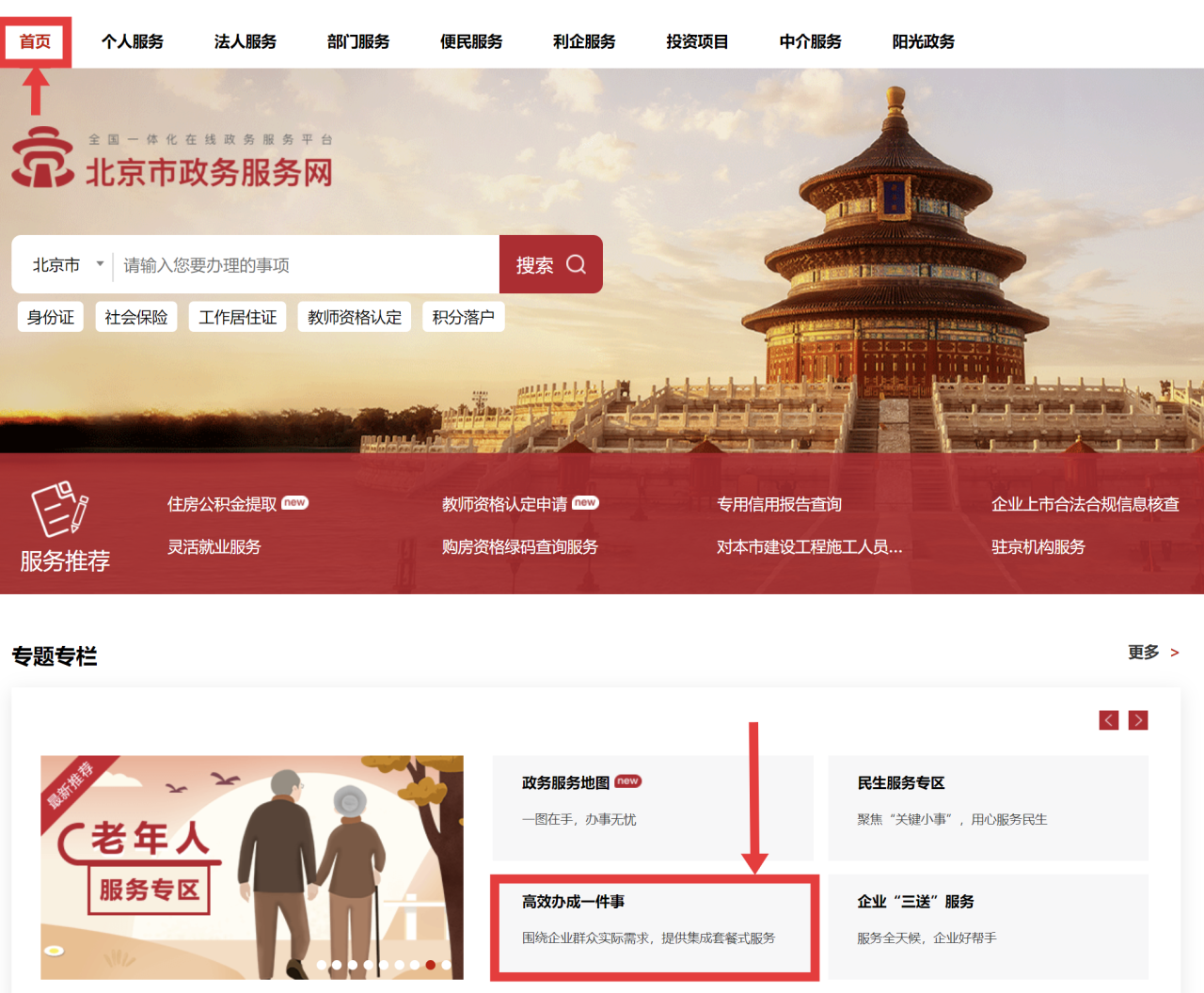
Task: Expand 更多 in the 专题专栏 section
Action: click(x=1152, y=653)
